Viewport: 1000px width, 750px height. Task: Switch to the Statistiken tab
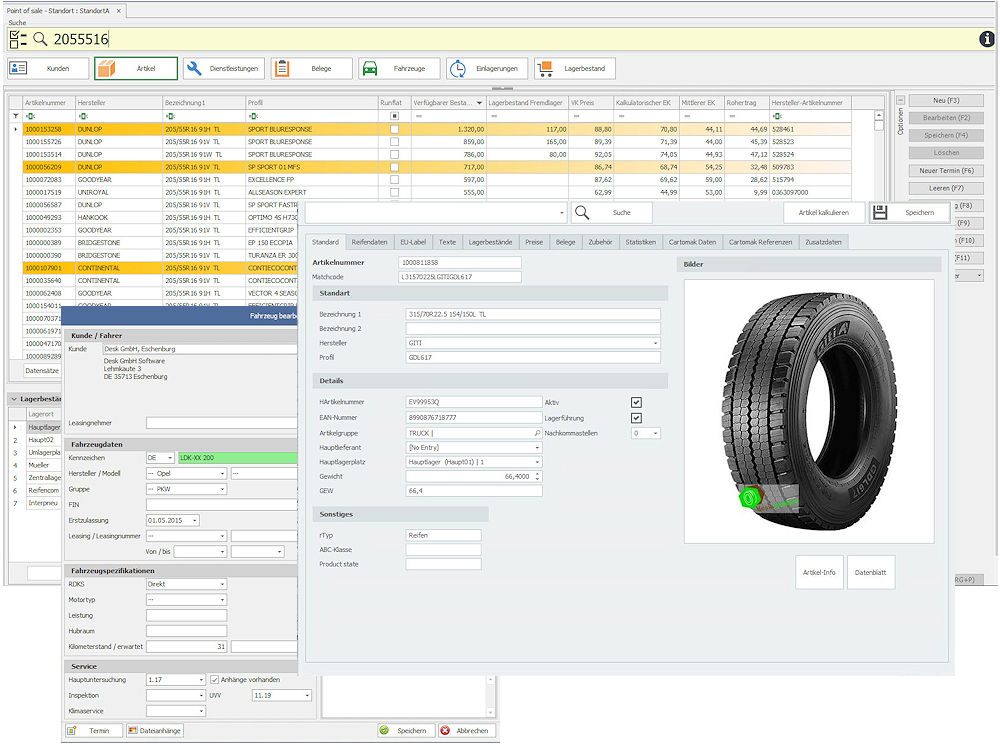[640, 242]
